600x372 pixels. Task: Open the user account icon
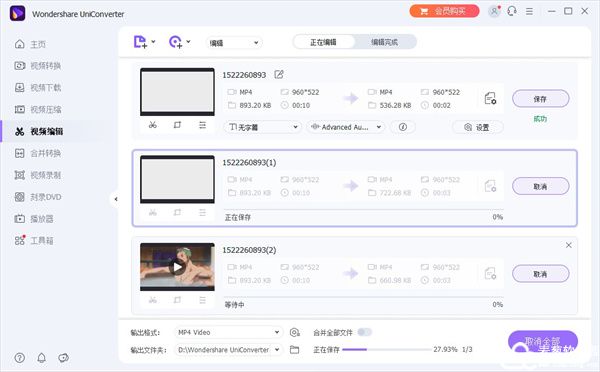click(494, 11)
